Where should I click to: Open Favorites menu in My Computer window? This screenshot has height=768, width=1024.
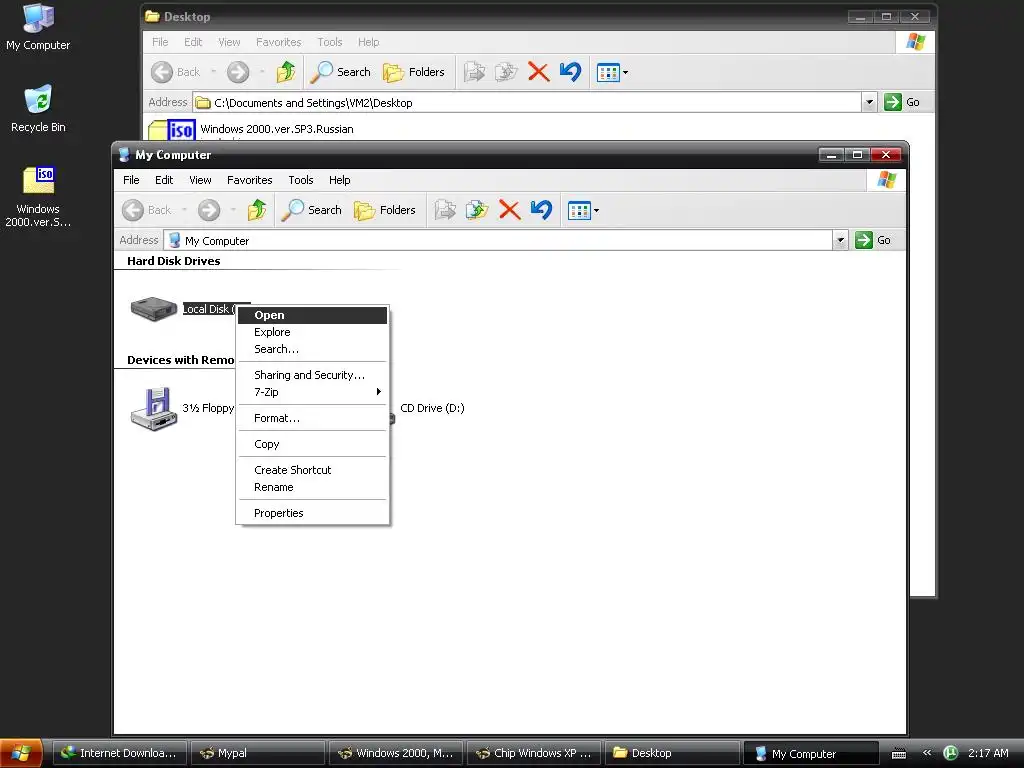click(x=249, y=180)
